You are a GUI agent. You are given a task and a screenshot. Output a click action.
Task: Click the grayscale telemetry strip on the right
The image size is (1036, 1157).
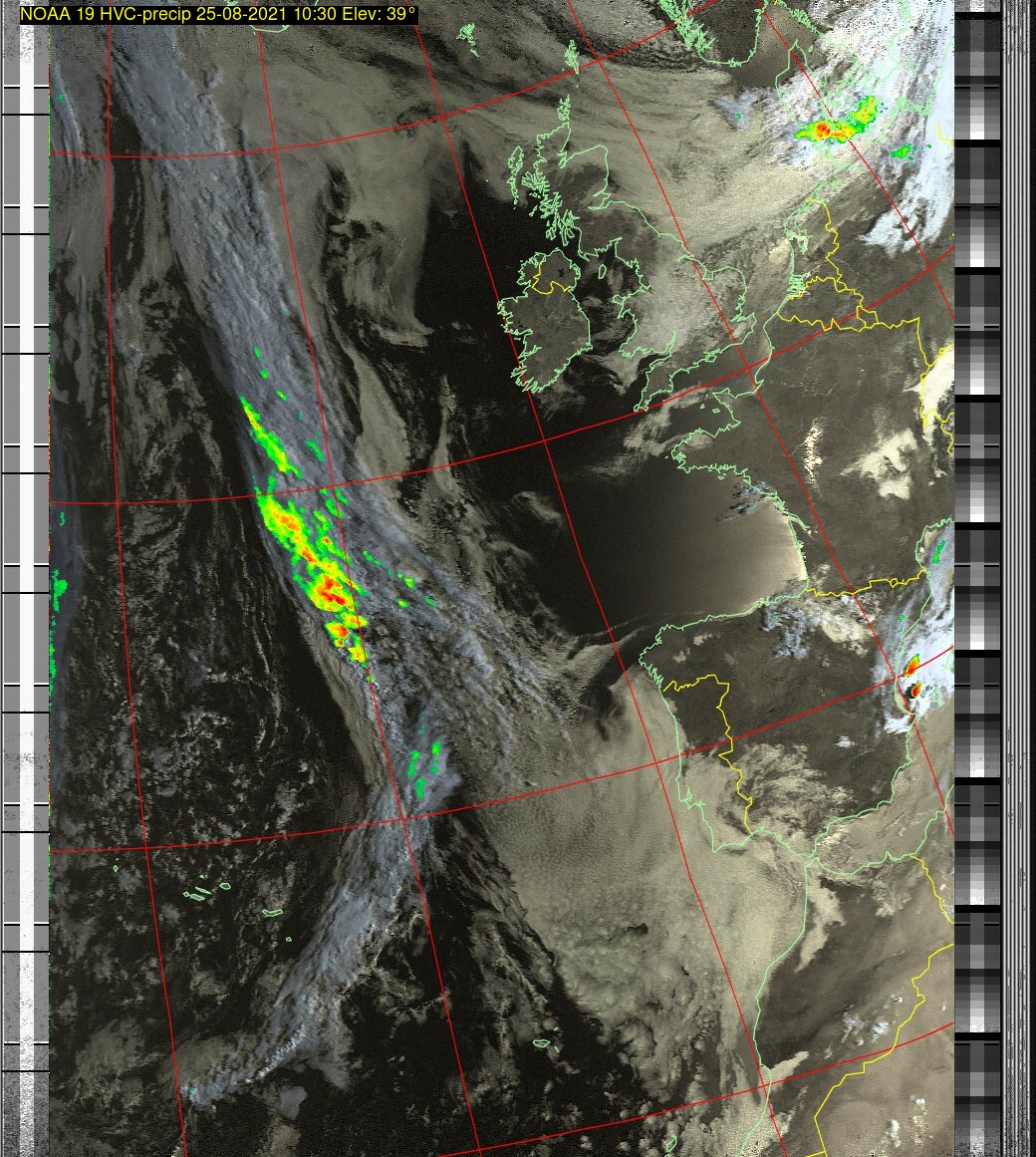(x=978, y=578)
